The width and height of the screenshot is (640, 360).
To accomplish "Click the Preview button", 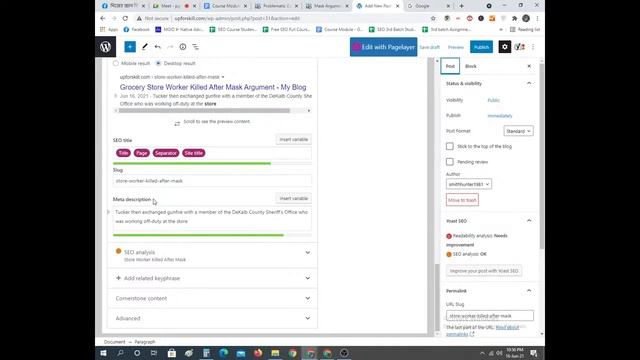I will click(456, 47).
